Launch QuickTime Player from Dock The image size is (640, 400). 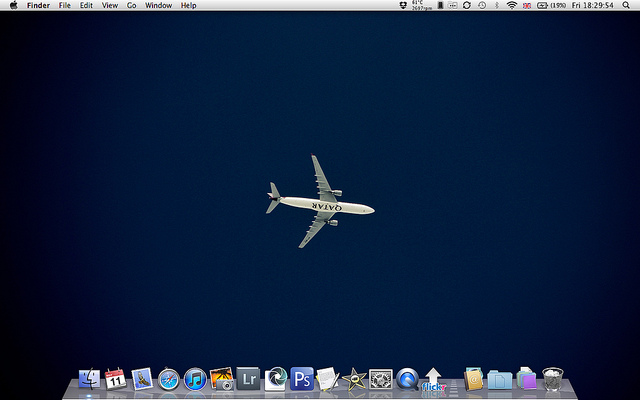point(407,379)
